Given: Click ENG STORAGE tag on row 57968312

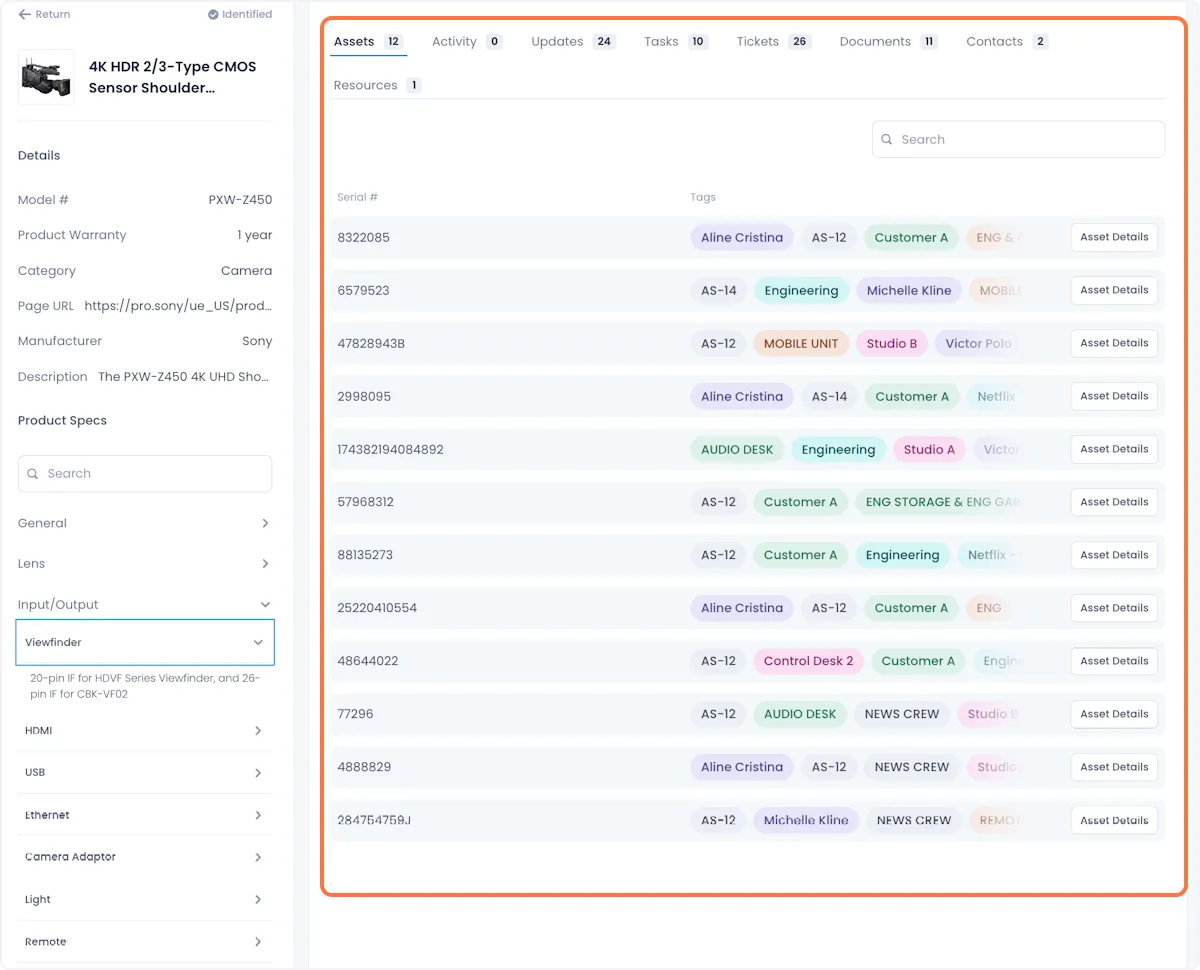Looking at the screenshot, I should click(x=940, y=503).
